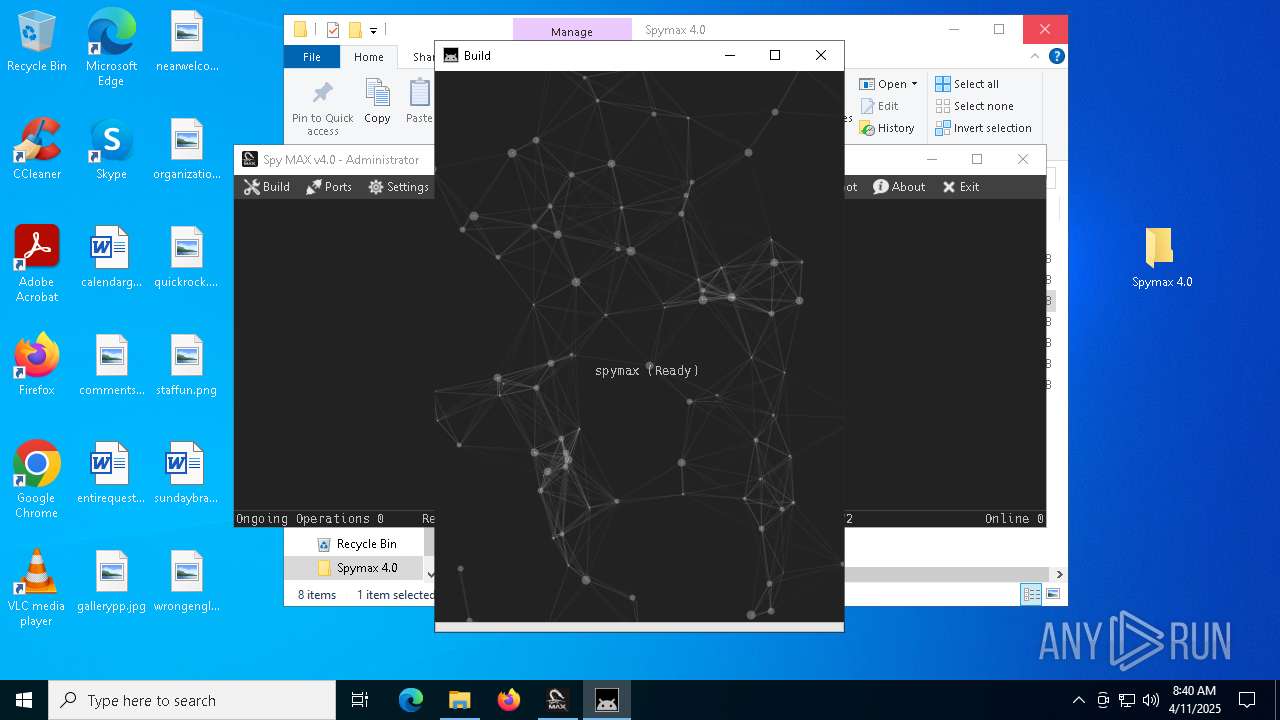1280x720 pixels.
Task: Select organizatio image file on desktop
Action: coord(187,149)
